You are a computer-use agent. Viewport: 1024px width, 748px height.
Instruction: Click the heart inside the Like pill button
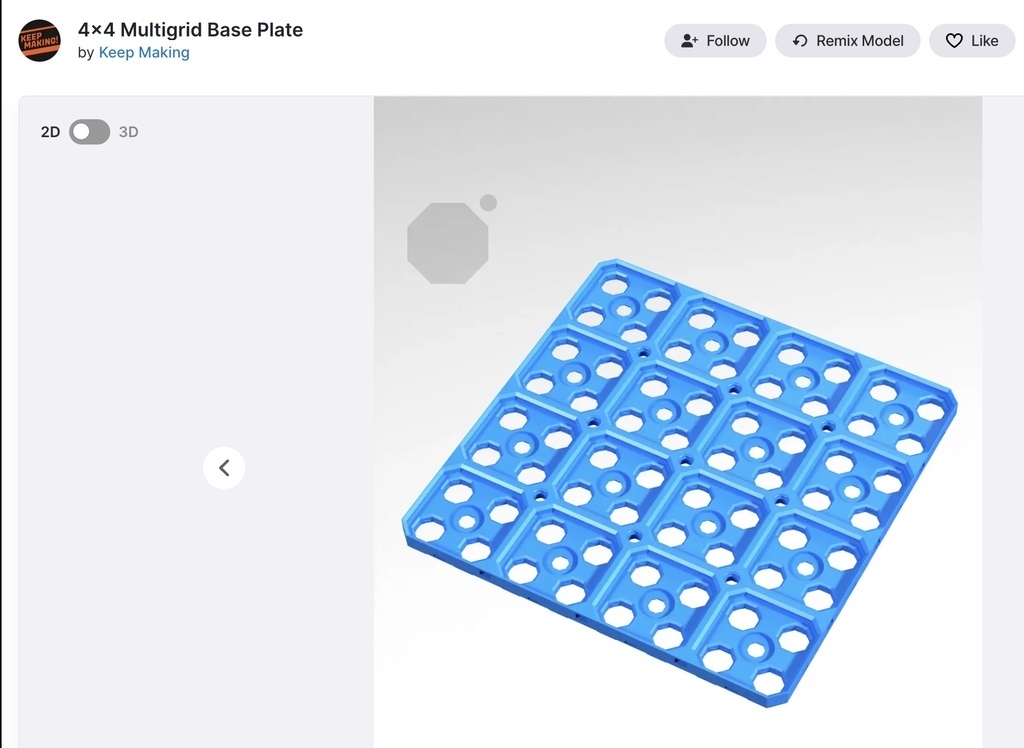pos(955,41)
